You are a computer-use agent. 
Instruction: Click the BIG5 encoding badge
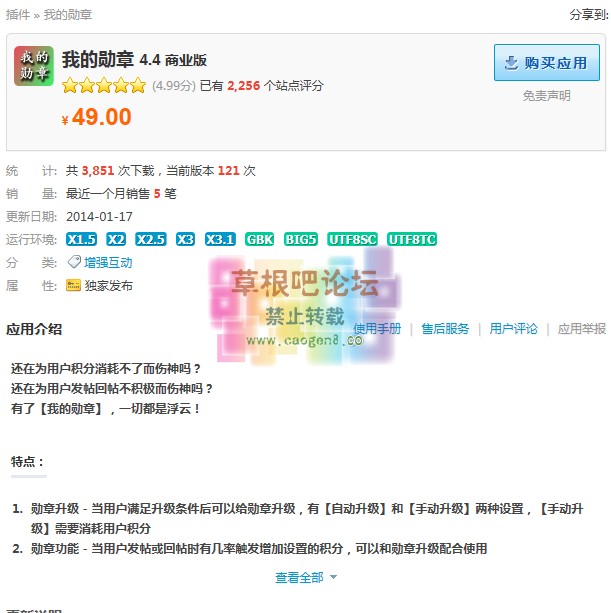[x=301, y=239]
